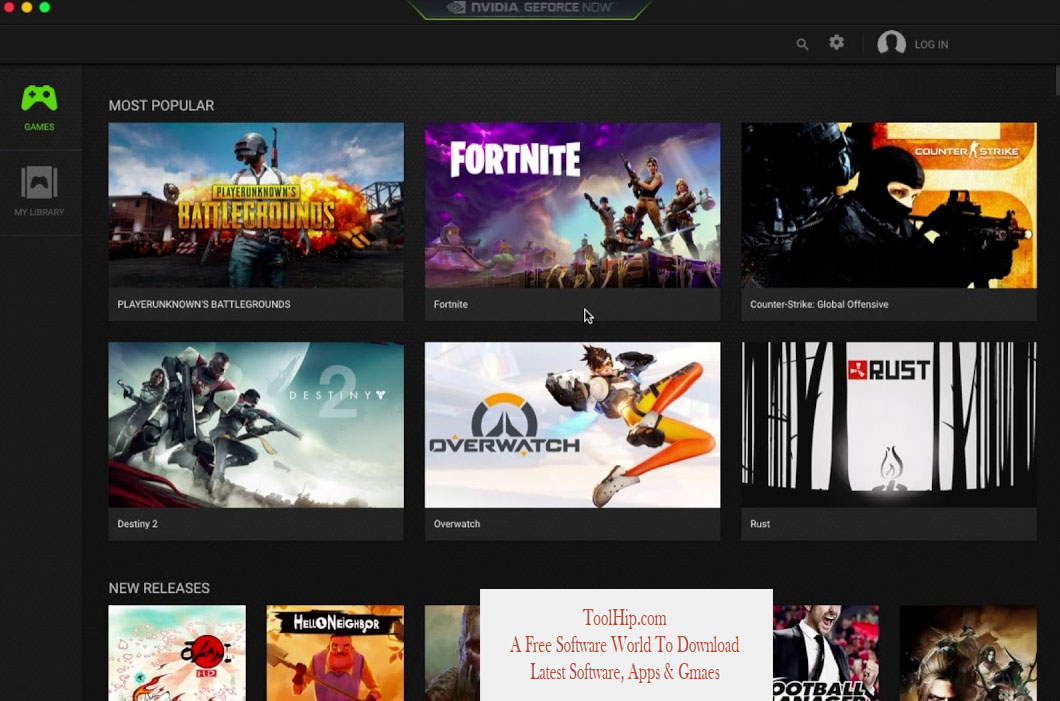This screenshot has height=701, width=1060.
Task: Choose the Destiny 2 cover artwork
Action: tap(256, 425)
